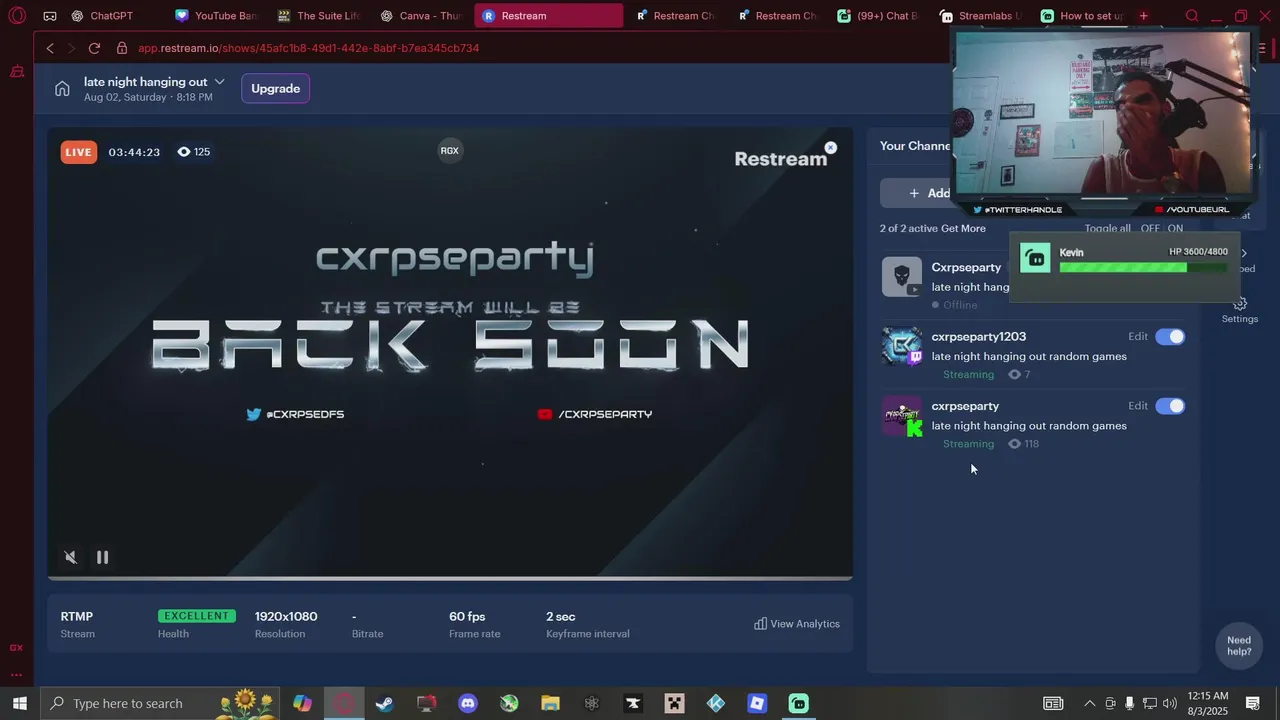Image resolution: width=1280 pixels, height=720 pixels.
Task: Switch to the YouTube Banner tab
Action: (216, 16)
